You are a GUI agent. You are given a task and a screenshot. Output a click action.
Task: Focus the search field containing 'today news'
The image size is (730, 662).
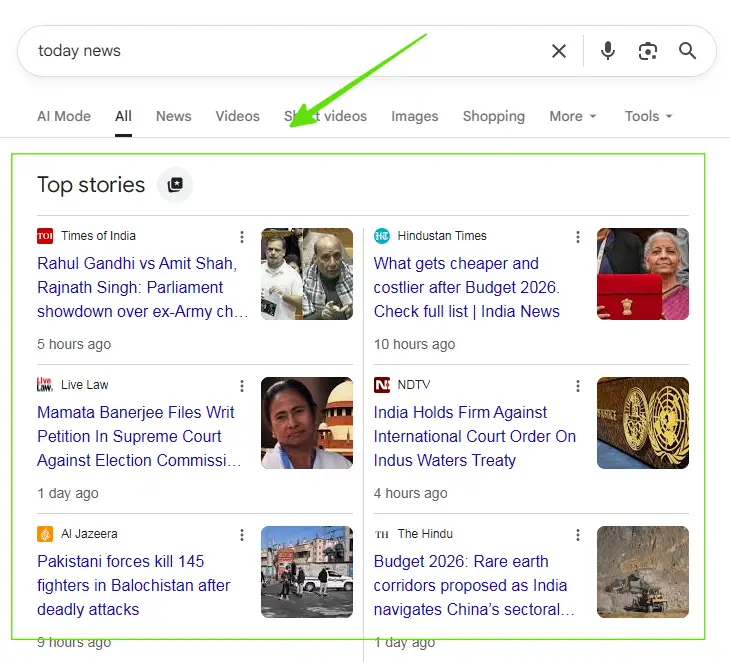[280, 51]
